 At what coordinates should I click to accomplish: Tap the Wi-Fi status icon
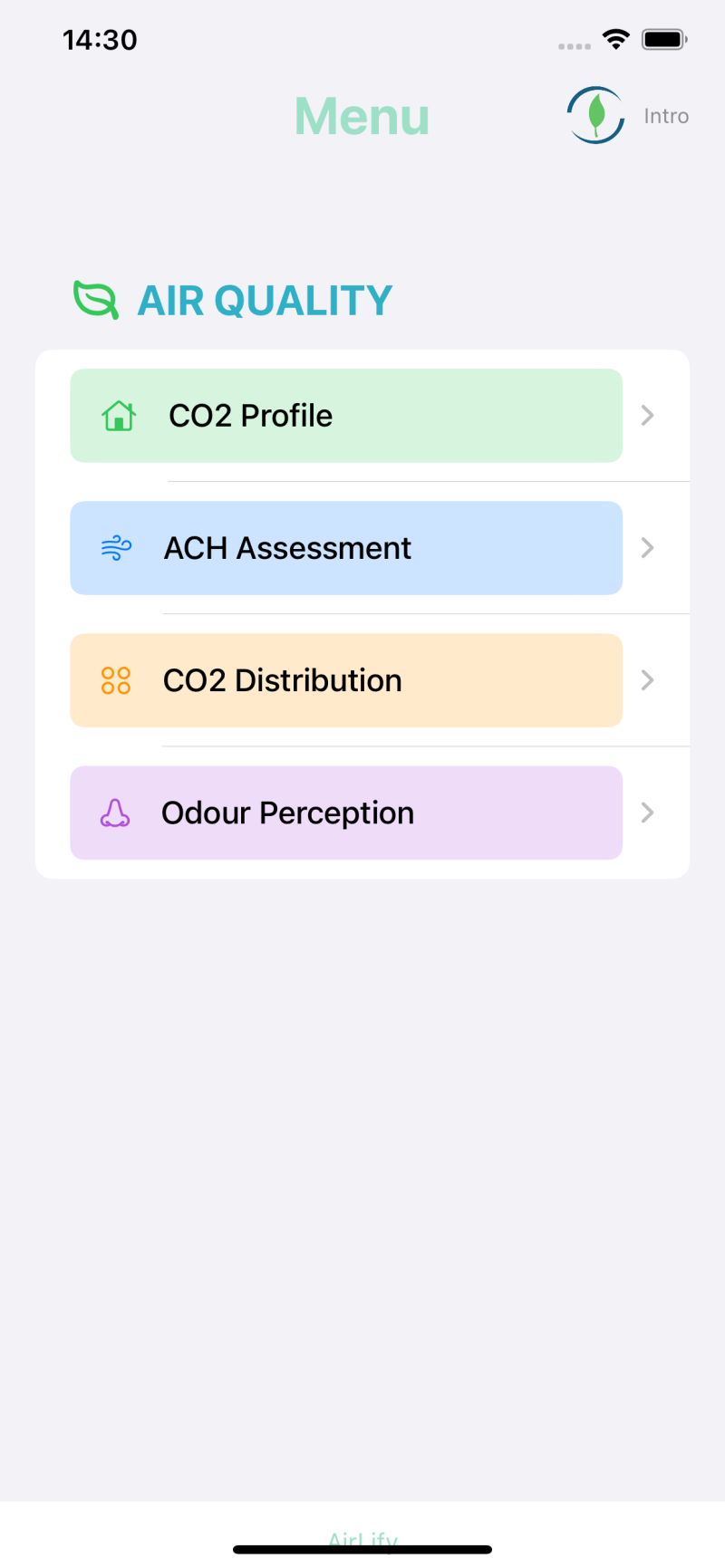(x=616, y=39)
